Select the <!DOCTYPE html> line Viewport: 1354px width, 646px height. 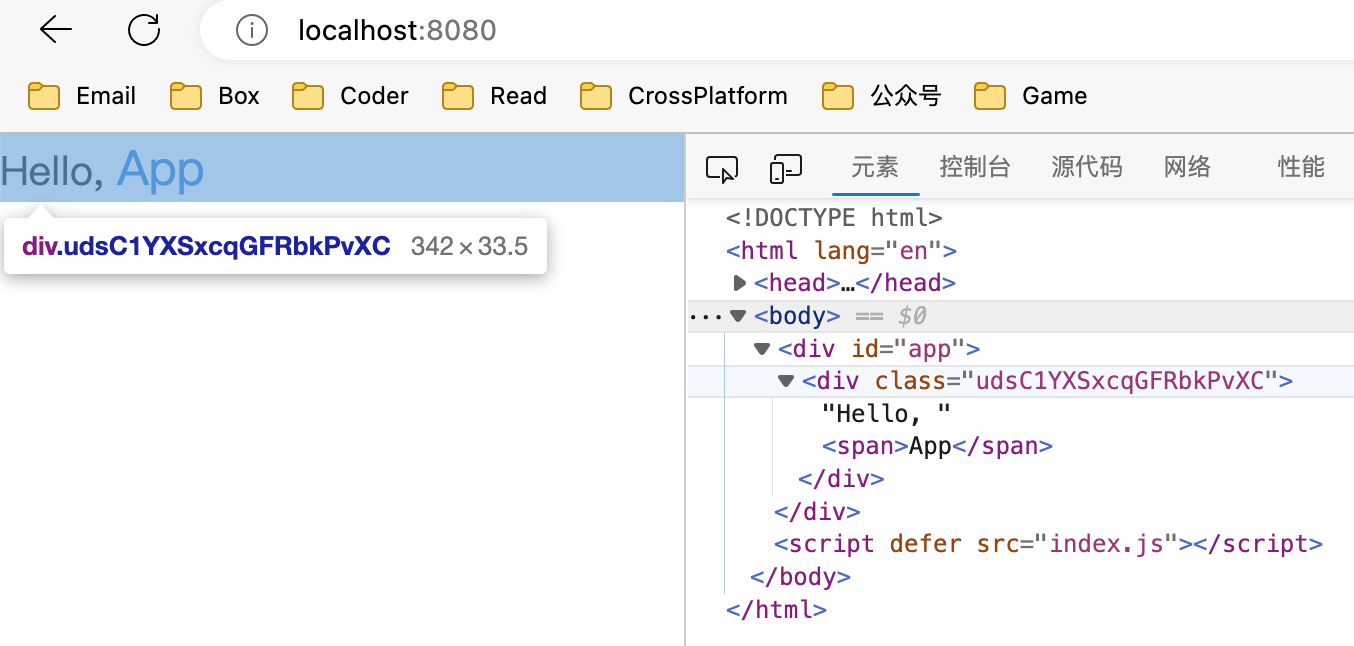pos(835,217)
